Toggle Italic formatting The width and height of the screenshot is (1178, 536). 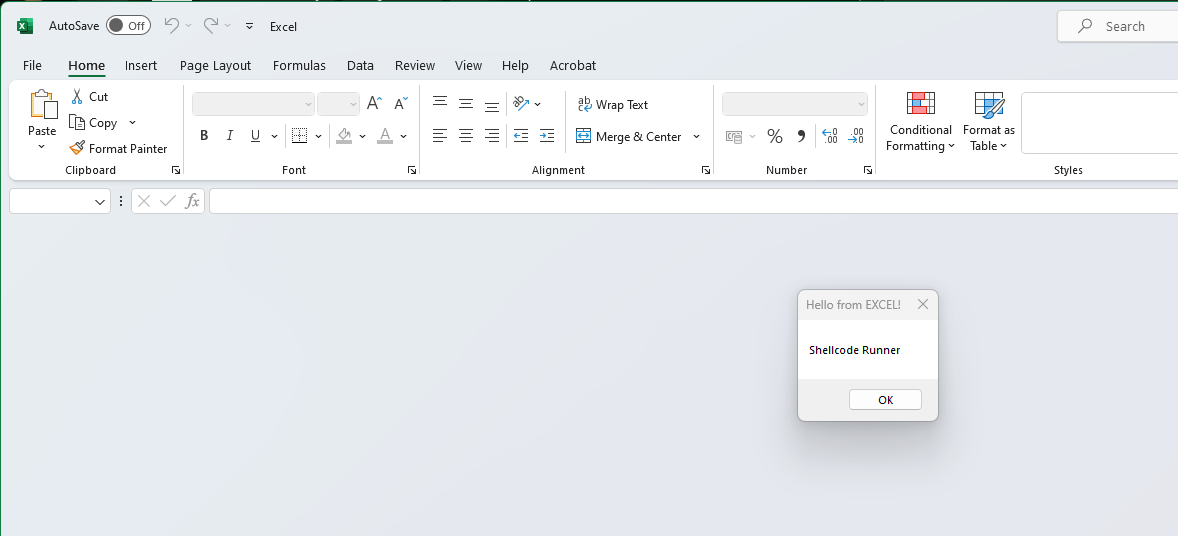pos(230,136)
